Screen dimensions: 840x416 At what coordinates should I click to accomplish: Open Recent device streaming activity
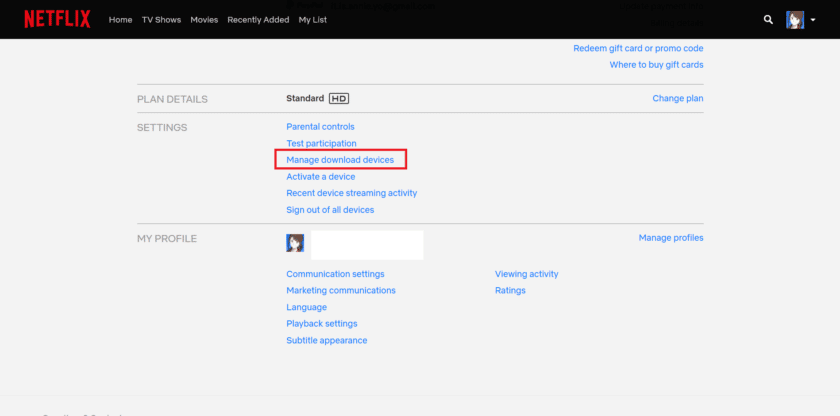(351, 193)
